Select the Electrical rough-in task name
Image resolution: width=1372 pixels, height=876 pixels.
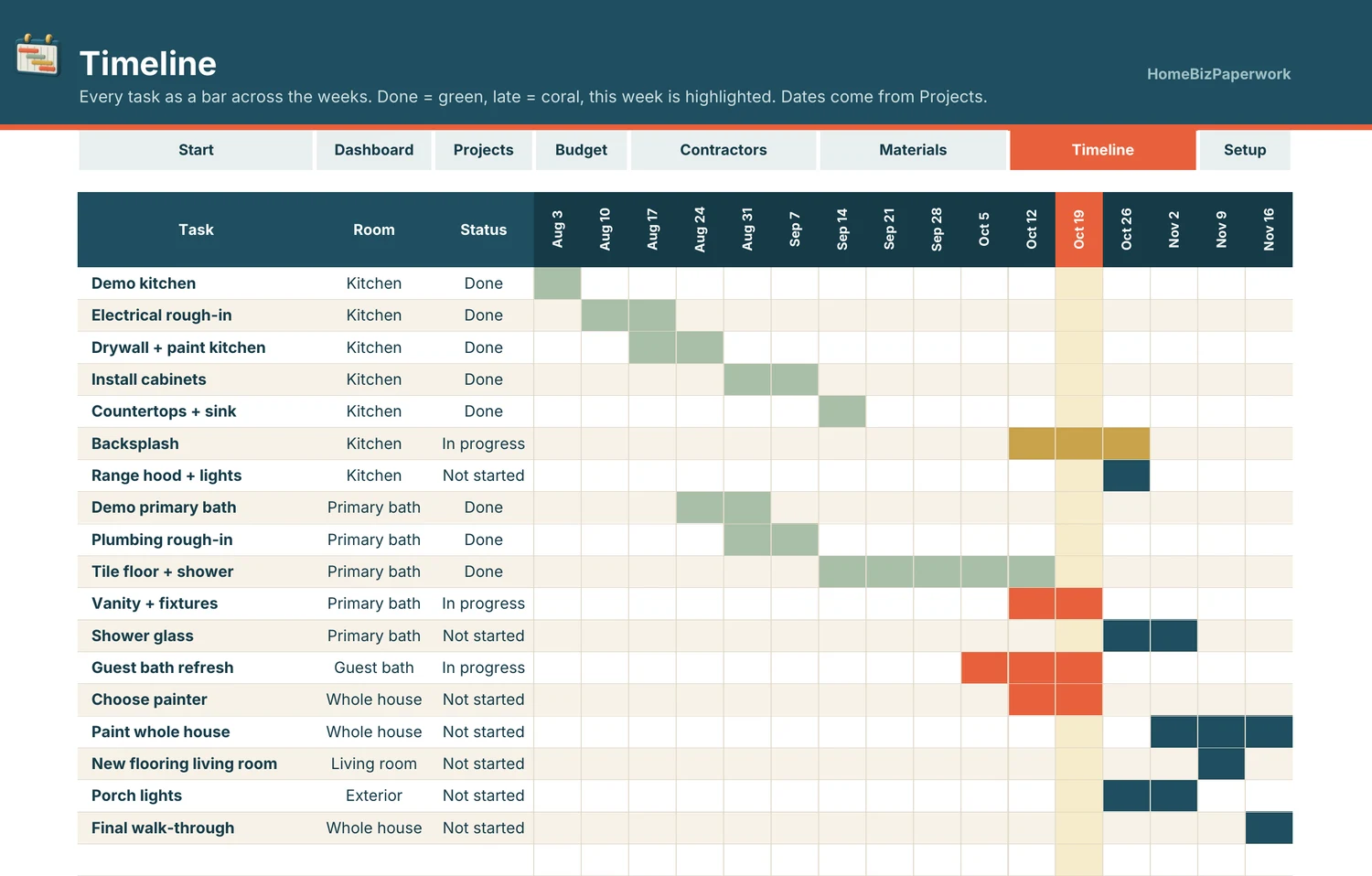(x=162, y=315)
